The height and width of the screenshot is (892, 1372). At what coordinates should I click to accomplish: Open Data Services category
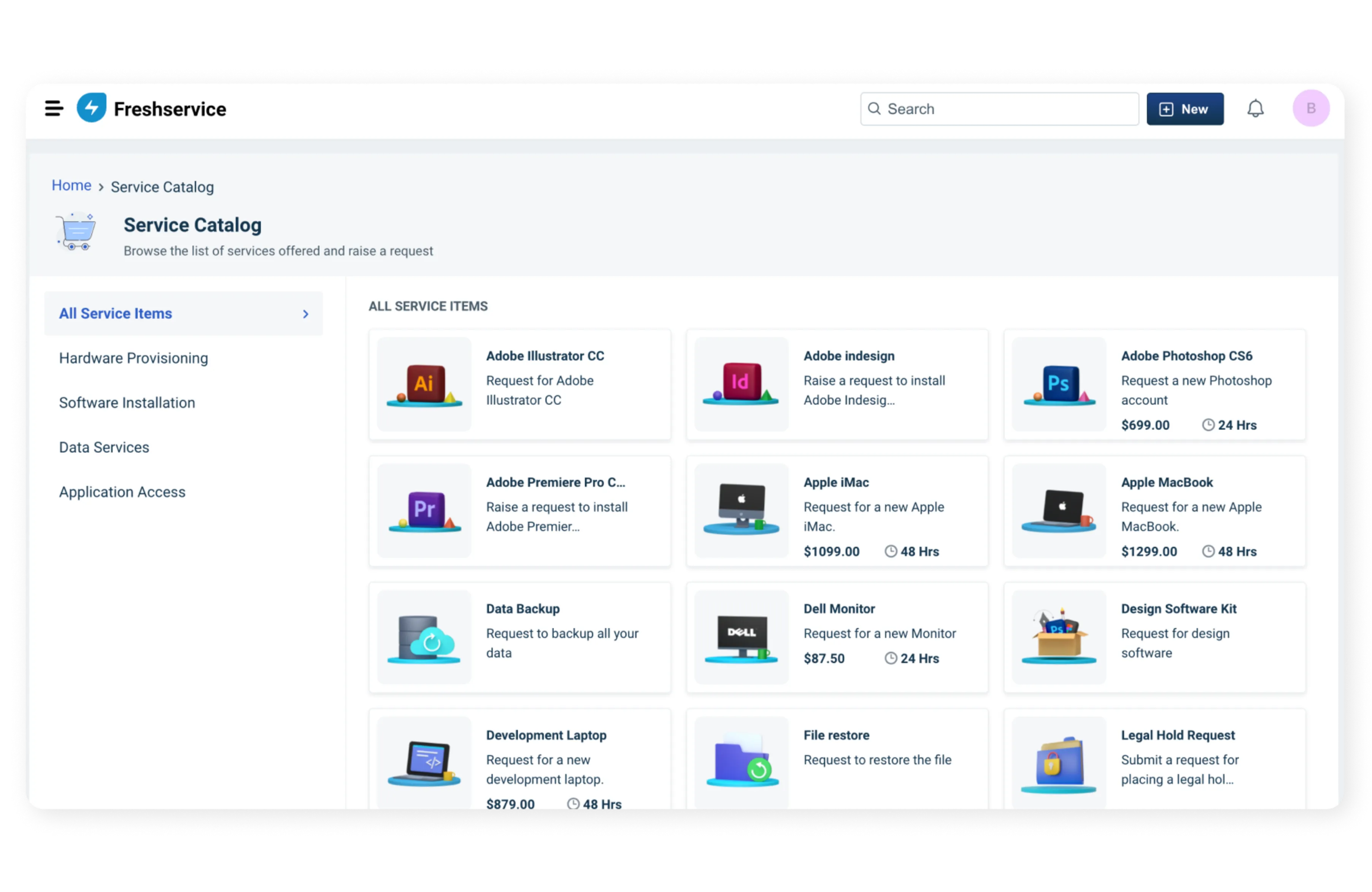click(104, 447)
